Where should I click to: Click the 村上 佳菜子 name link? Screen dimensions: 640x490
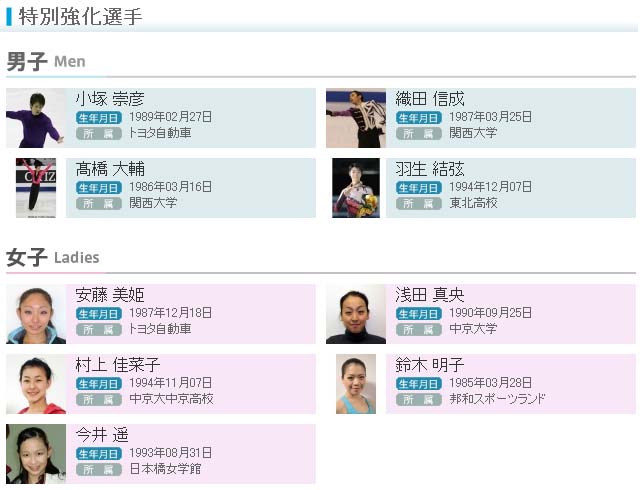tap(118, 365)
